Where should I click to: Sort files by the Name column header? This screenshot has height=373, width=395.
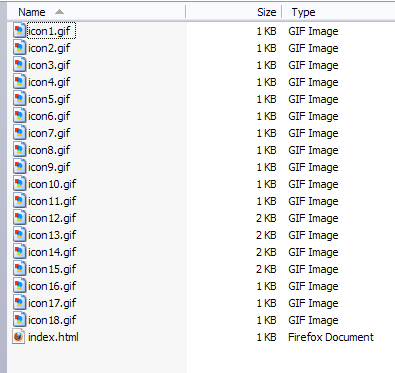(x=32, y=12)
